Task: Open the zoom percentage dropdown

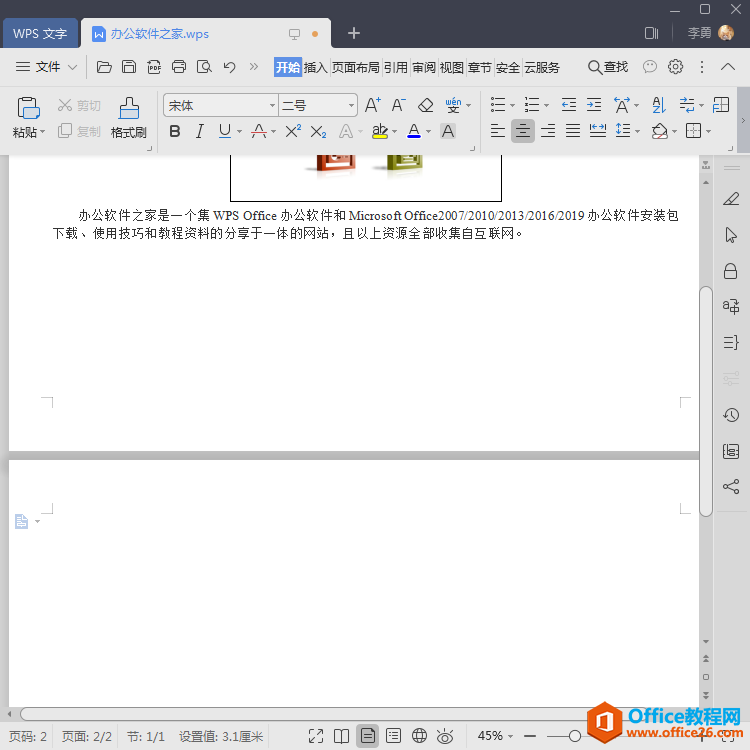Action: [x=510, y=736]
